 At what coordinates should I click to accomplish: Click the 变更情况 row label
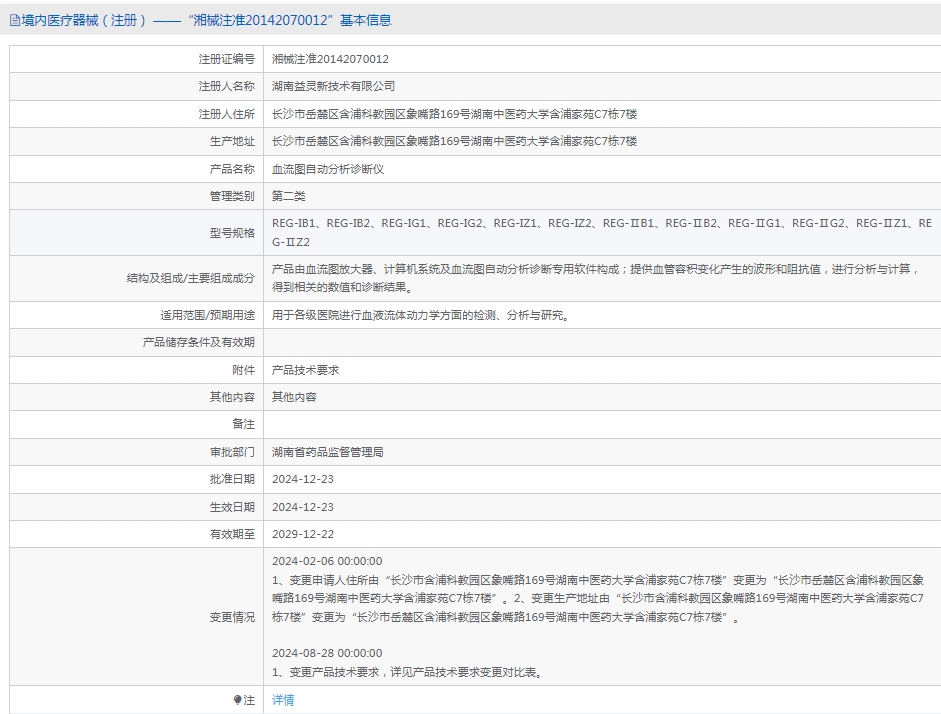[x=231, y=617]
